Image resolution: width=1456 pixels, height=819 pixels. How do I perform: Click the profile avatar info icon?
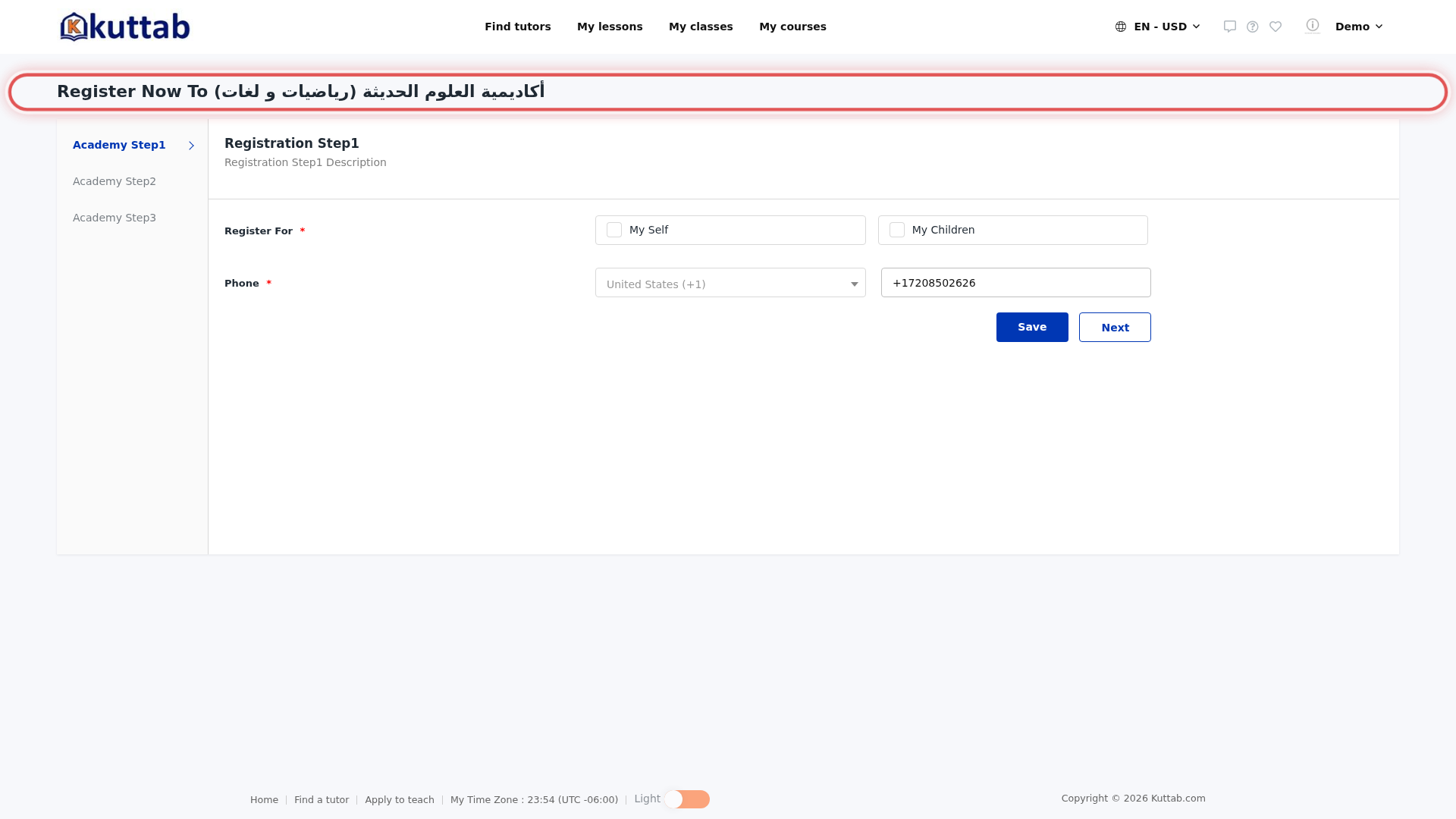pos(1313,26)
